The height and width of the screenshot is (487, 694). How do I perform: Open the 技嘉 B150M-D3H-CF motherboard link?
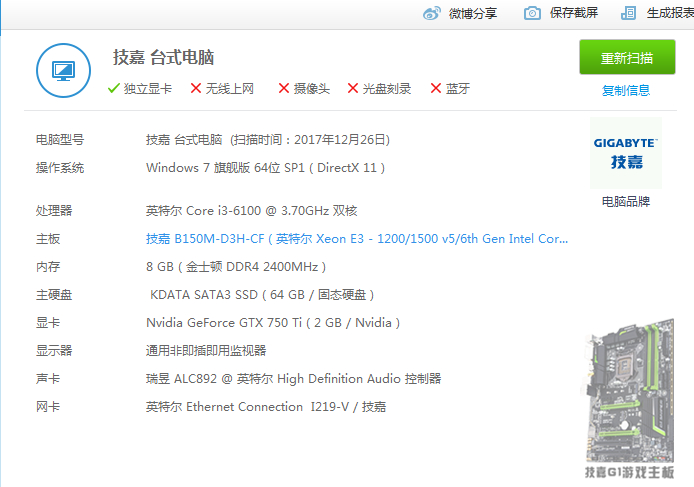[357, 239]
